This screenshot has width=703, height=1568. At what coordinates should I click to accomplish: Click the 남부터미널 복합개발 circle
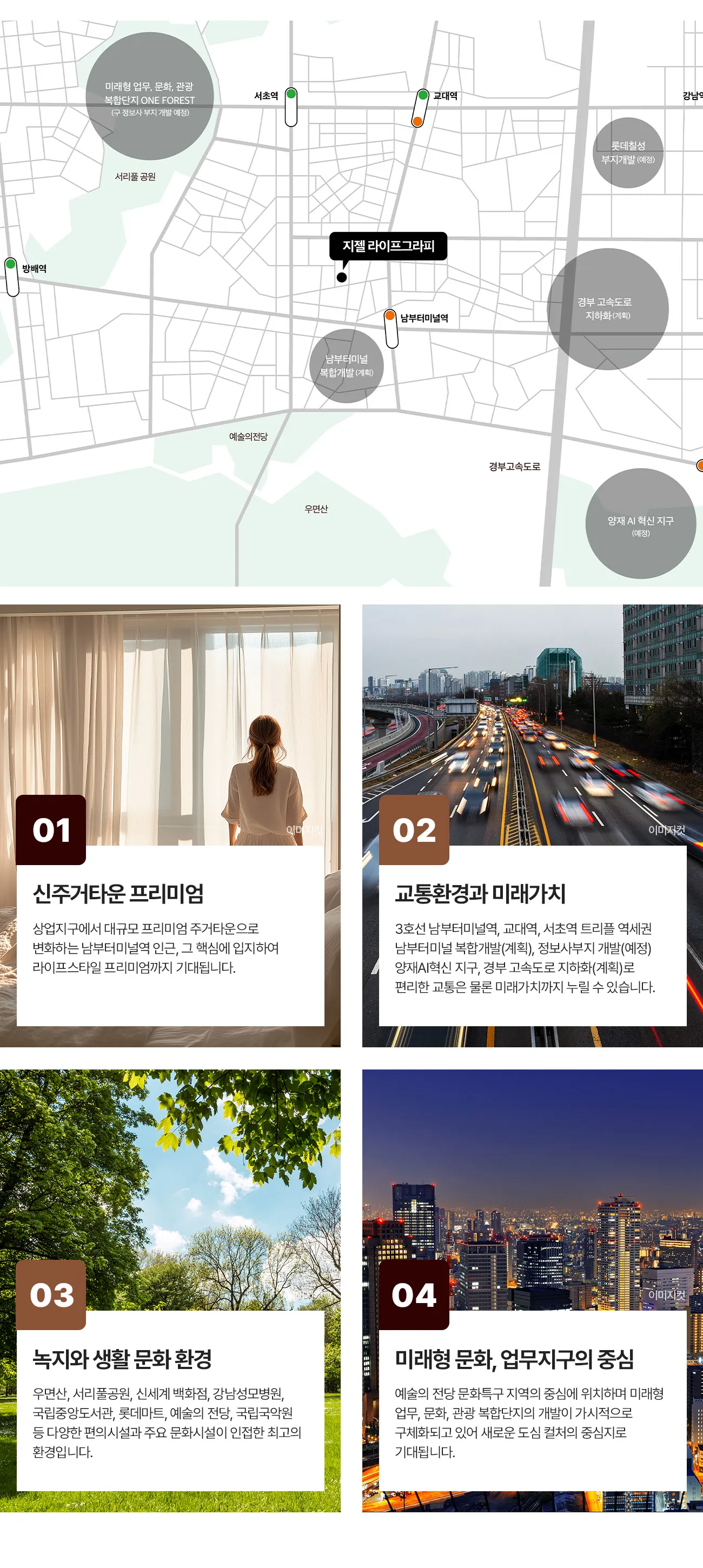[346, 366]
